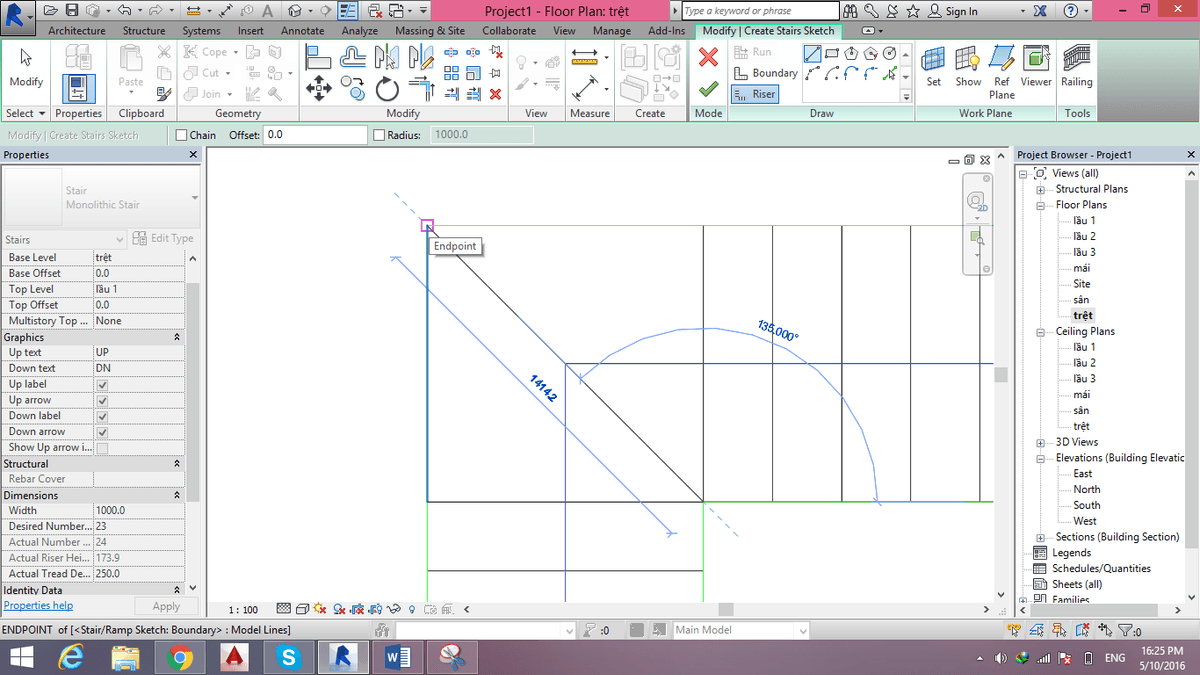This screenshot has height=675, width=1200.
Task: Click the red Cancel Edit Mode X
Action: click(708, 58)
